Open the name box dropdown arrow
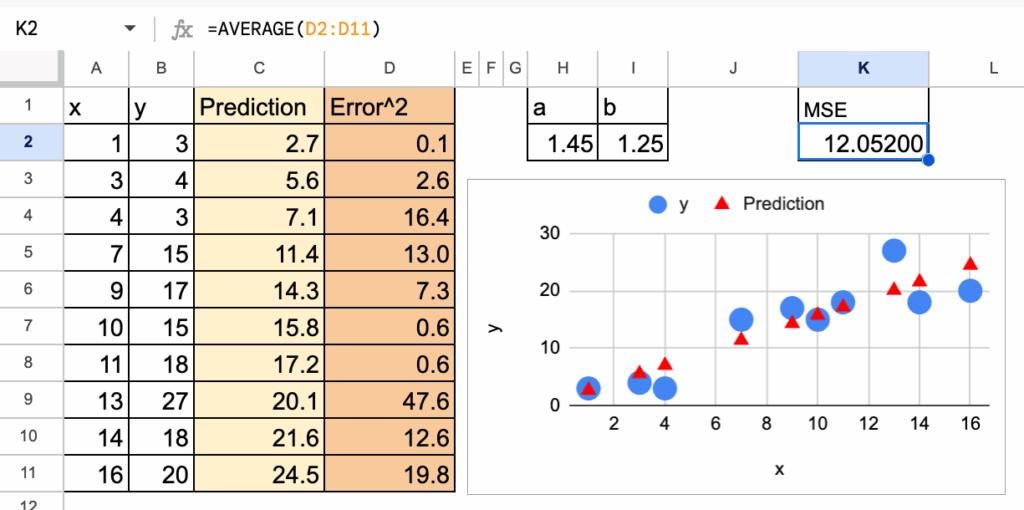Screen dimensions: 1024x510 129,30
